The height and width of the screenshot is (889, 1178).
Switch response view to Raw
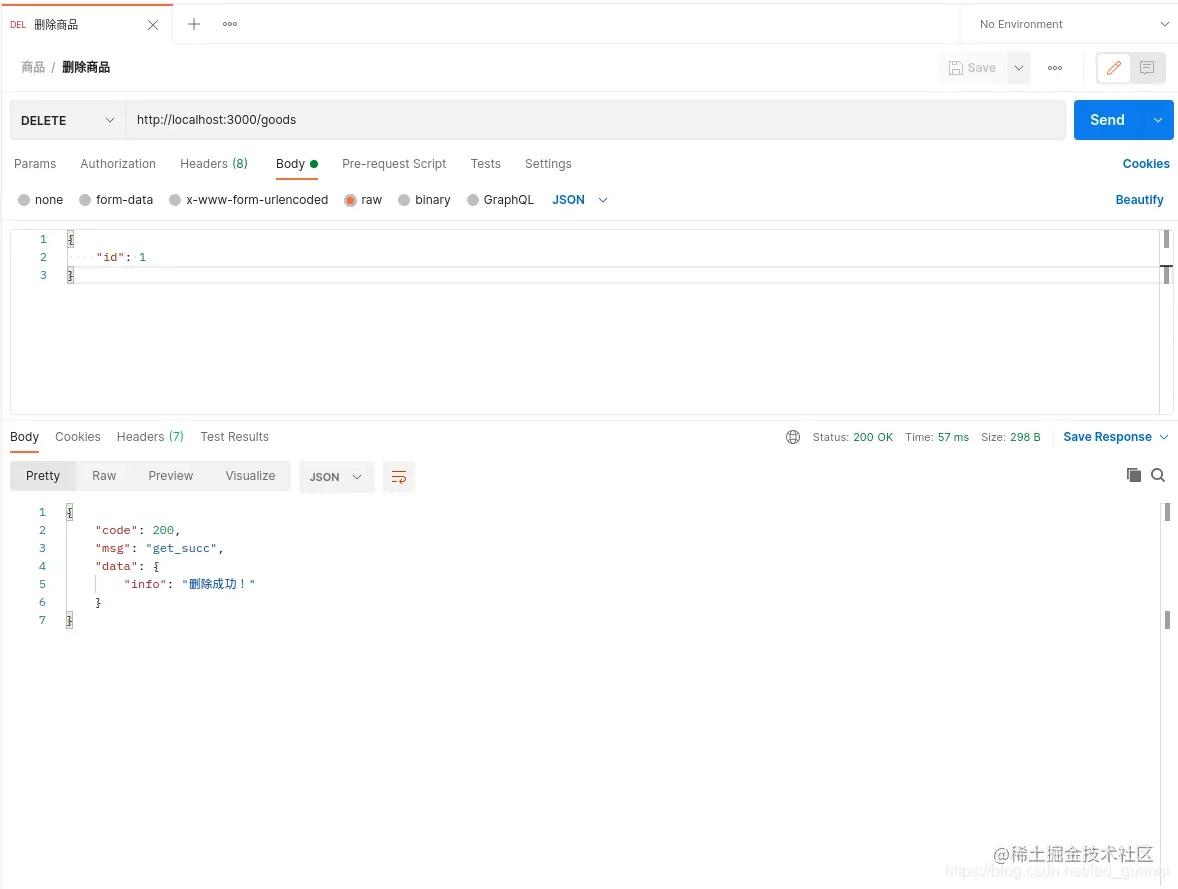point(104,476)
